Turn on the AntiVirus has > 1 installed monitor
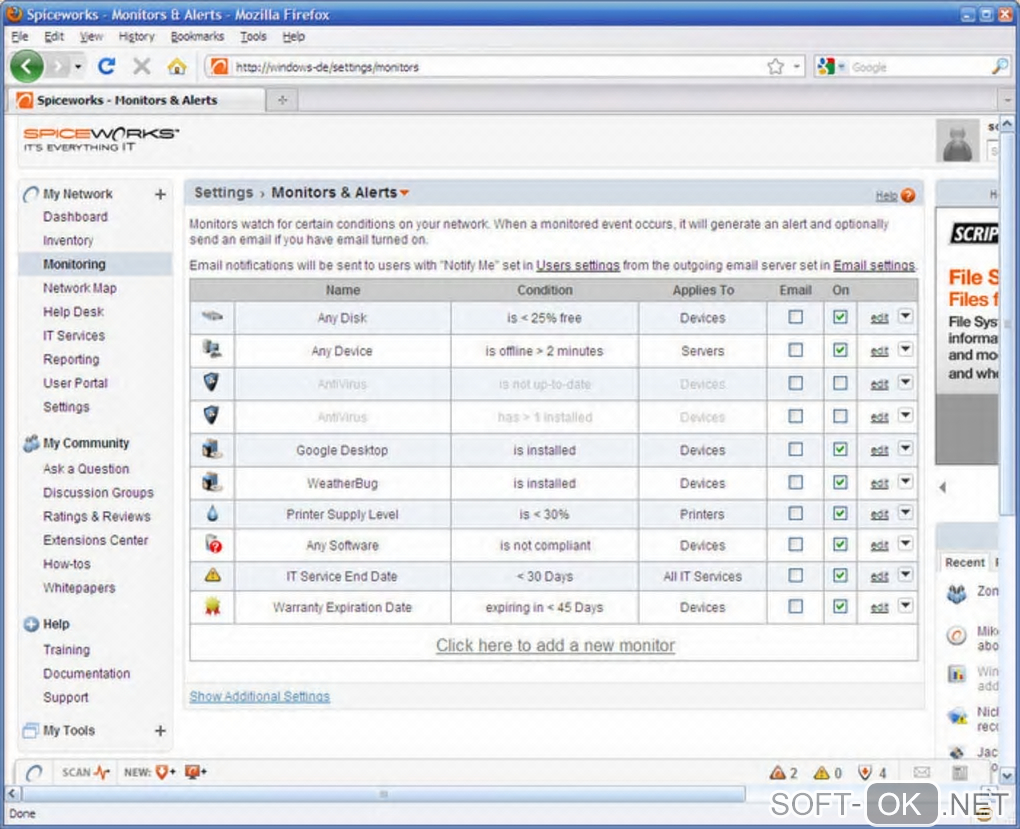 coord(840,416)
